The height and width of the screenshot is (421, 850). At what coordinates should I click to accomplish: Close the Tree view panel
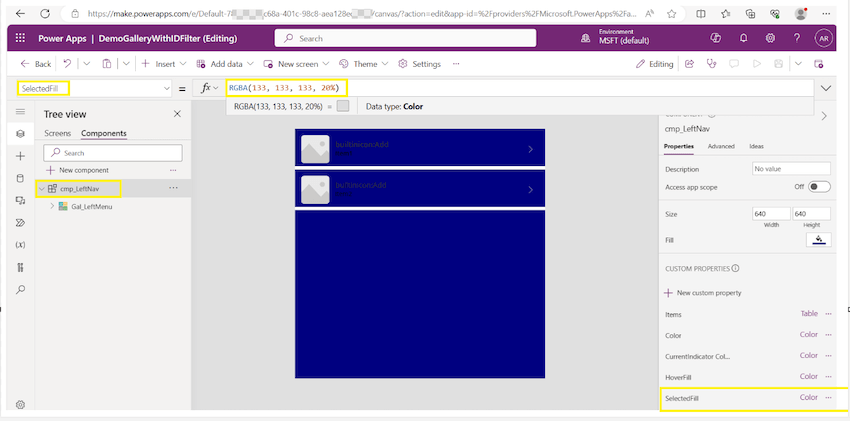tap(177, 114)
